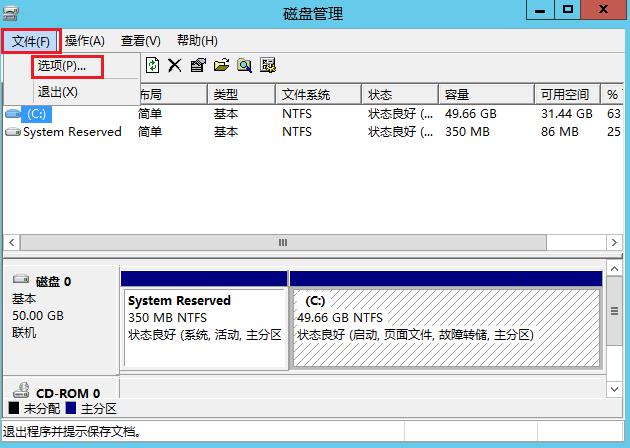Click the NTFS cell in the C: row
630x448 pixels.
click(297, 114)
